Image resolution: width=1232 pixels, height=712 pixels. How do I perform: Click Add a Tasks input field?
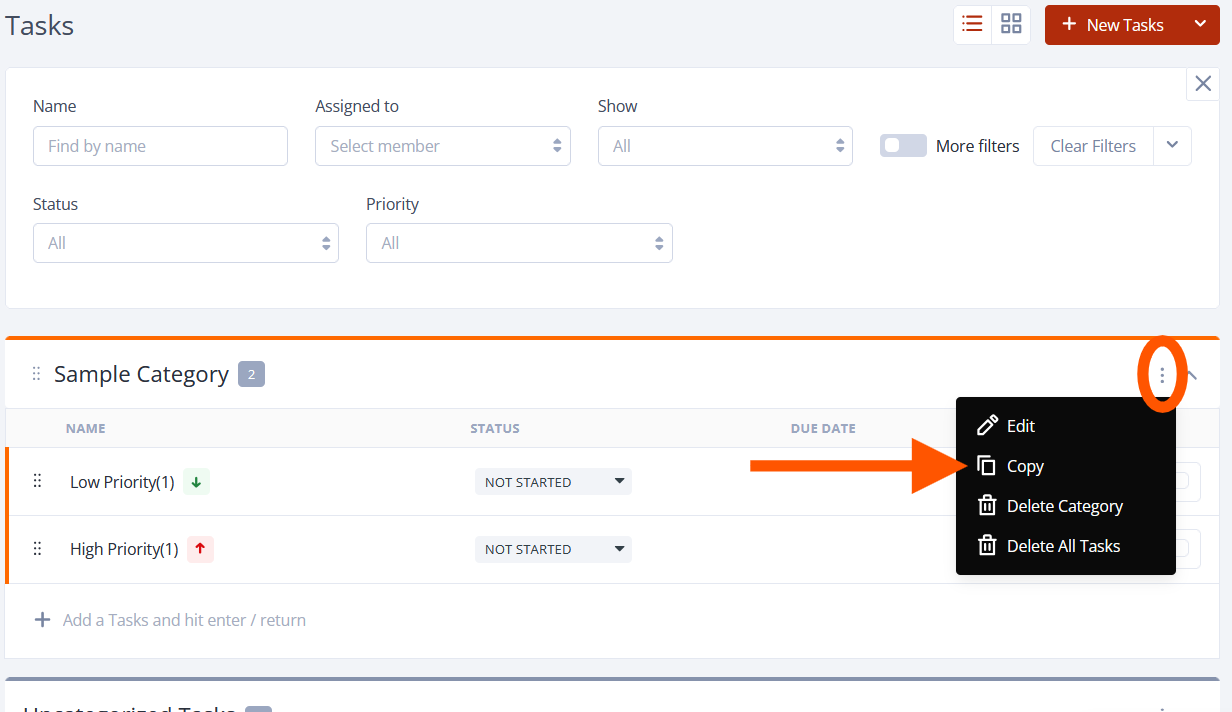[184, 620]
